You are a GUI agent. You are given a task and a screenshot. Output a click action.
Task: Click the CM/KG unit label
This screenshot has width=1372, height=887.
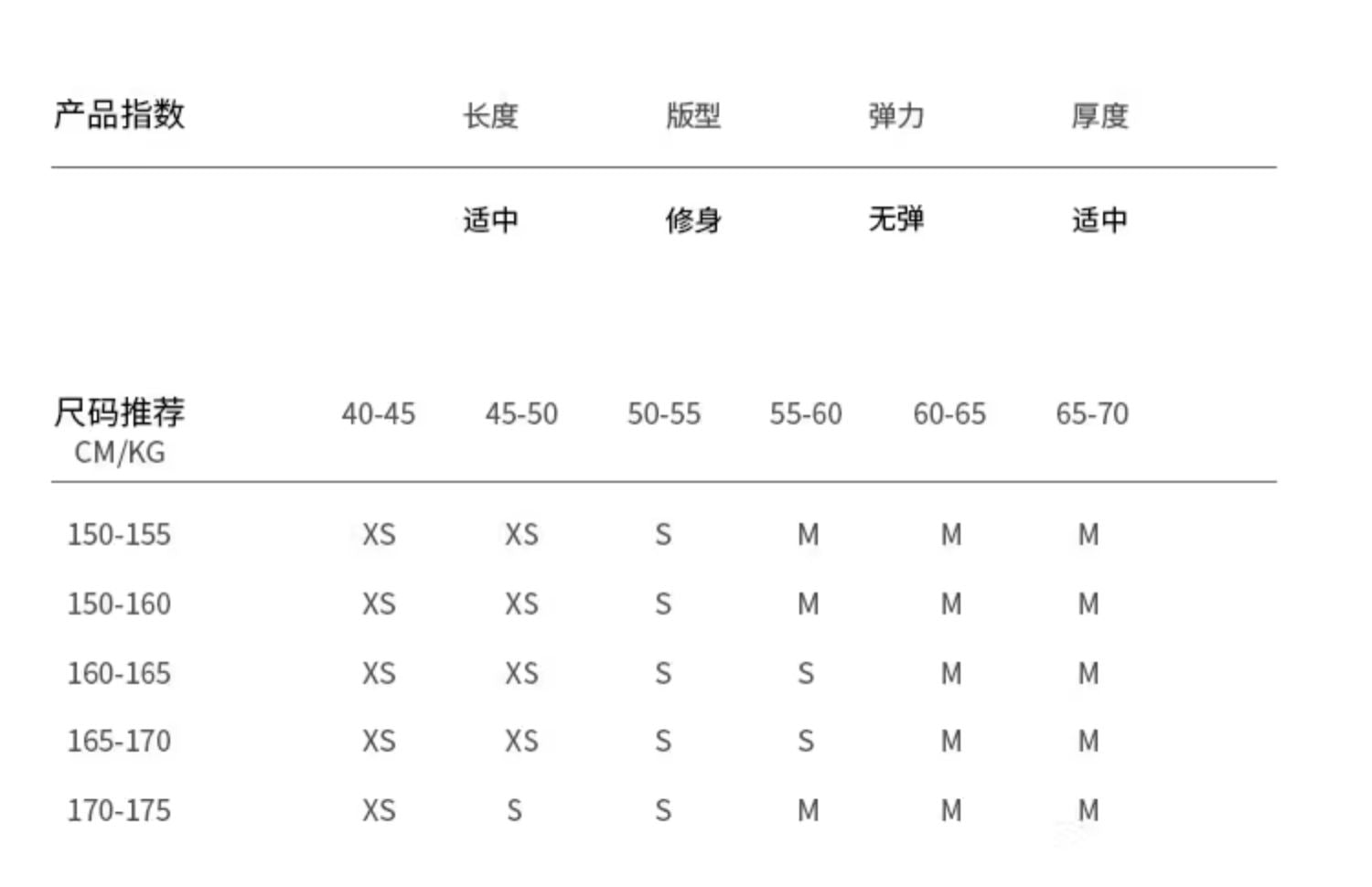tap(120, 452)
